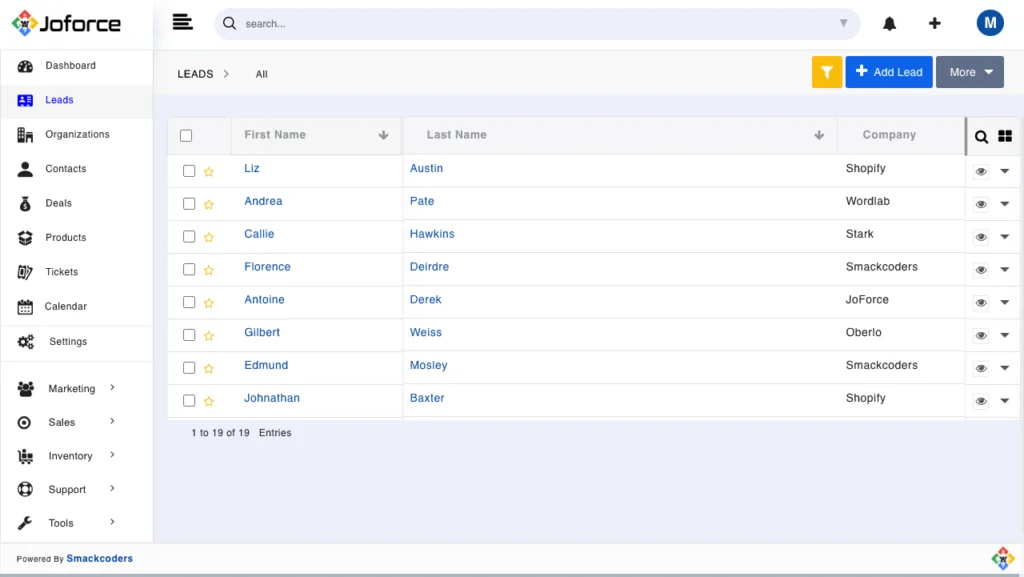
Task: Open the All leads breadcrumb filter
Action: click(261, 73)
